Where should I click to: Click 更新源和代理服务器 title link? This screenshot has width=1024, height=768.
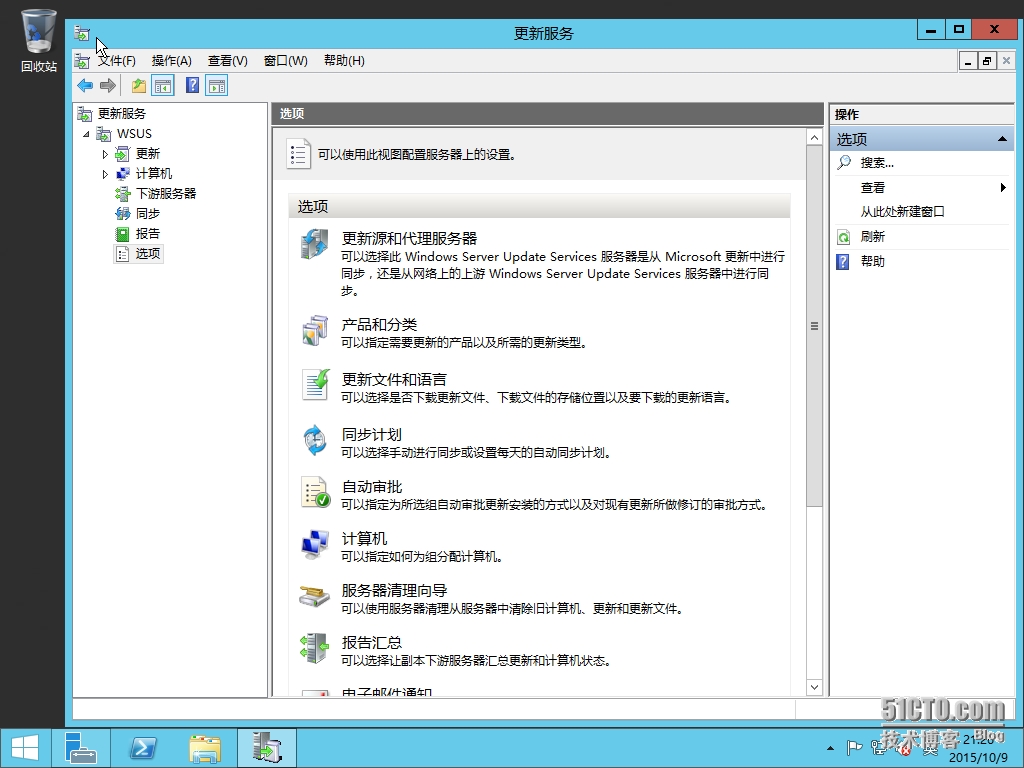coord(409,238)
